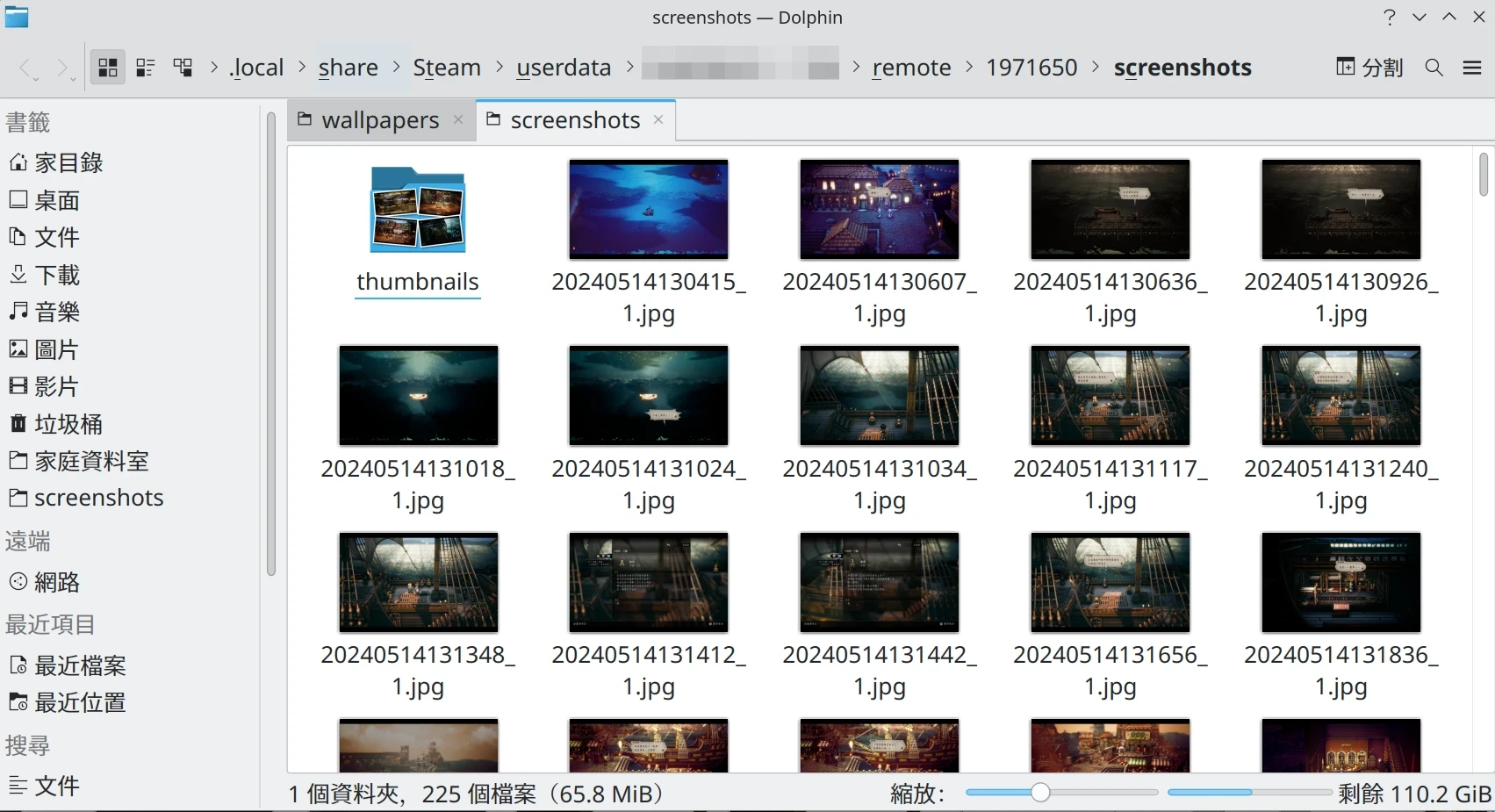Select thumbnail 20240514131836_1.jpg
This screenshot has height=812, width=1495.
(1341, 582)
